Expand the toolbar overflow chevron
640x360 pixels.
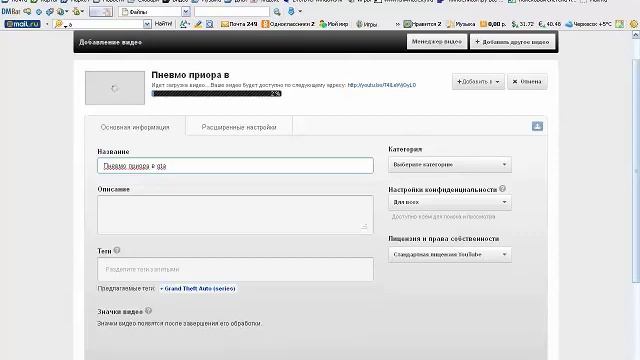[x=398, y=24]
